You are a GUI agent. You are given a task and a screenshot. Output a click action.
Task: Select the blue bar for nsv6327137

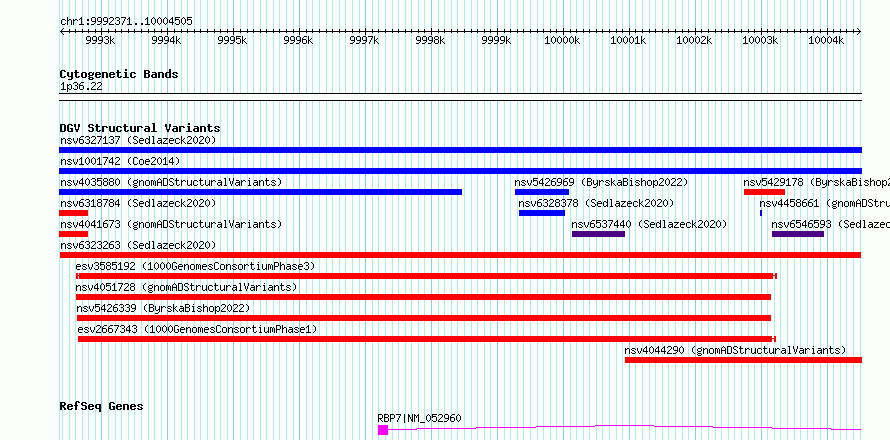(460, 150)
